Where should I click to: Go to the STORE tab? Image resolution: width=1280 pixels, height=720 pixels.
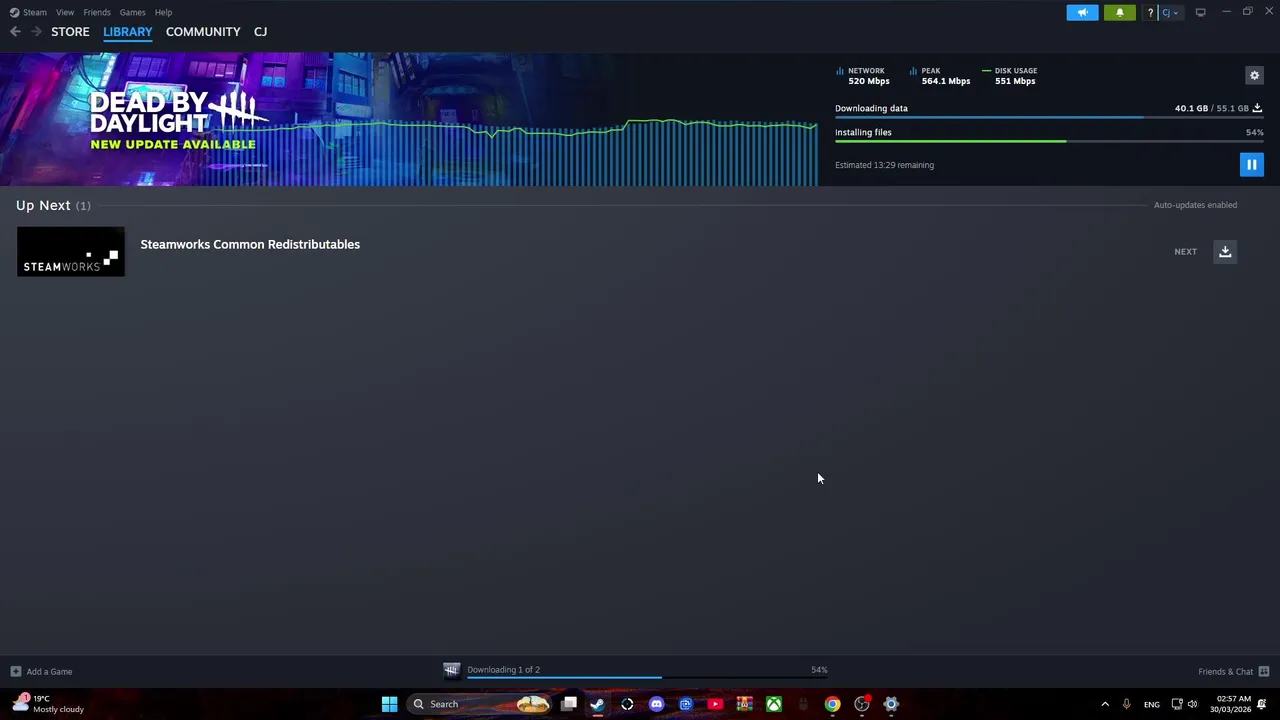coord(70,32)
